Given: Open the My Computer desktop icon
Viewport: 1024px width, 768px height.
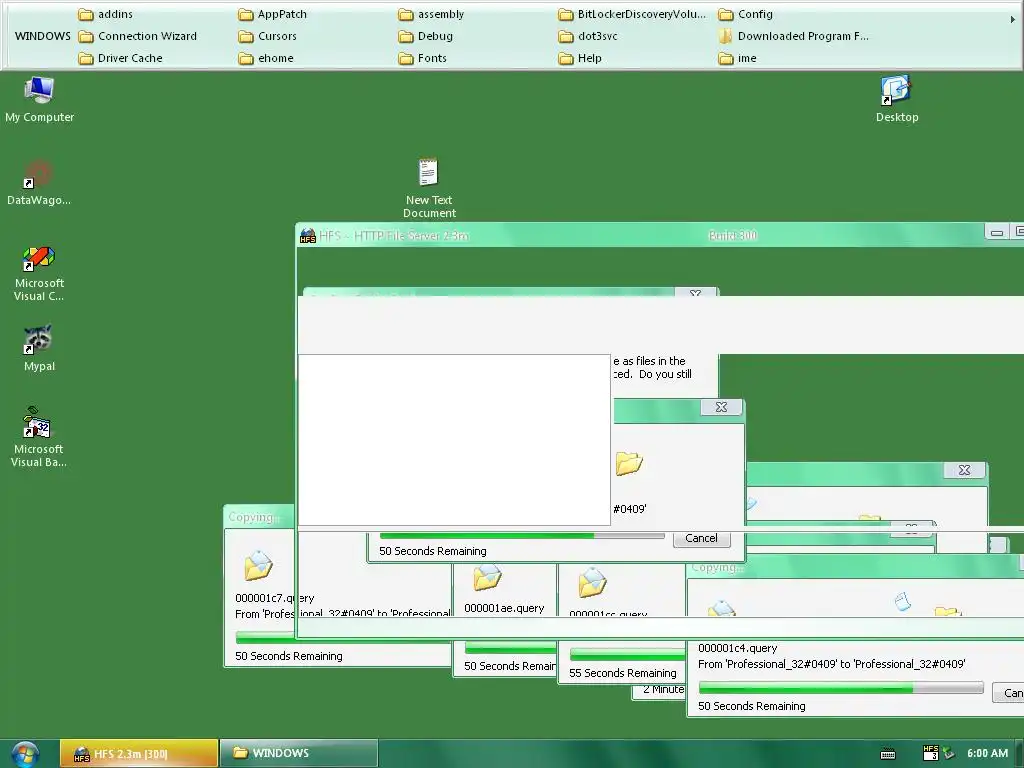Looking at the screenshot, I should pos(39,99).
